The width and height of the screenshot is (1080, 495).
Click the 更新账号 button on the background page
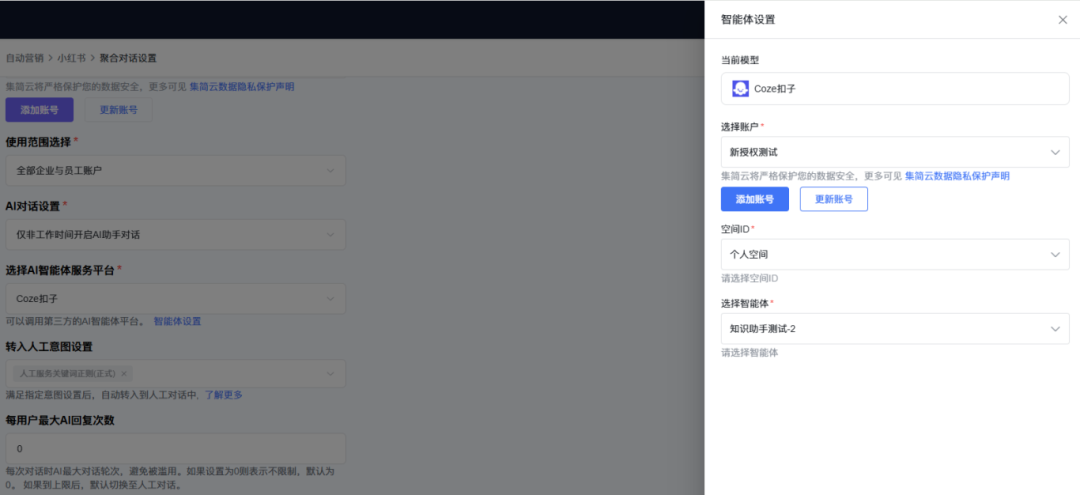(x=118, y=110)
